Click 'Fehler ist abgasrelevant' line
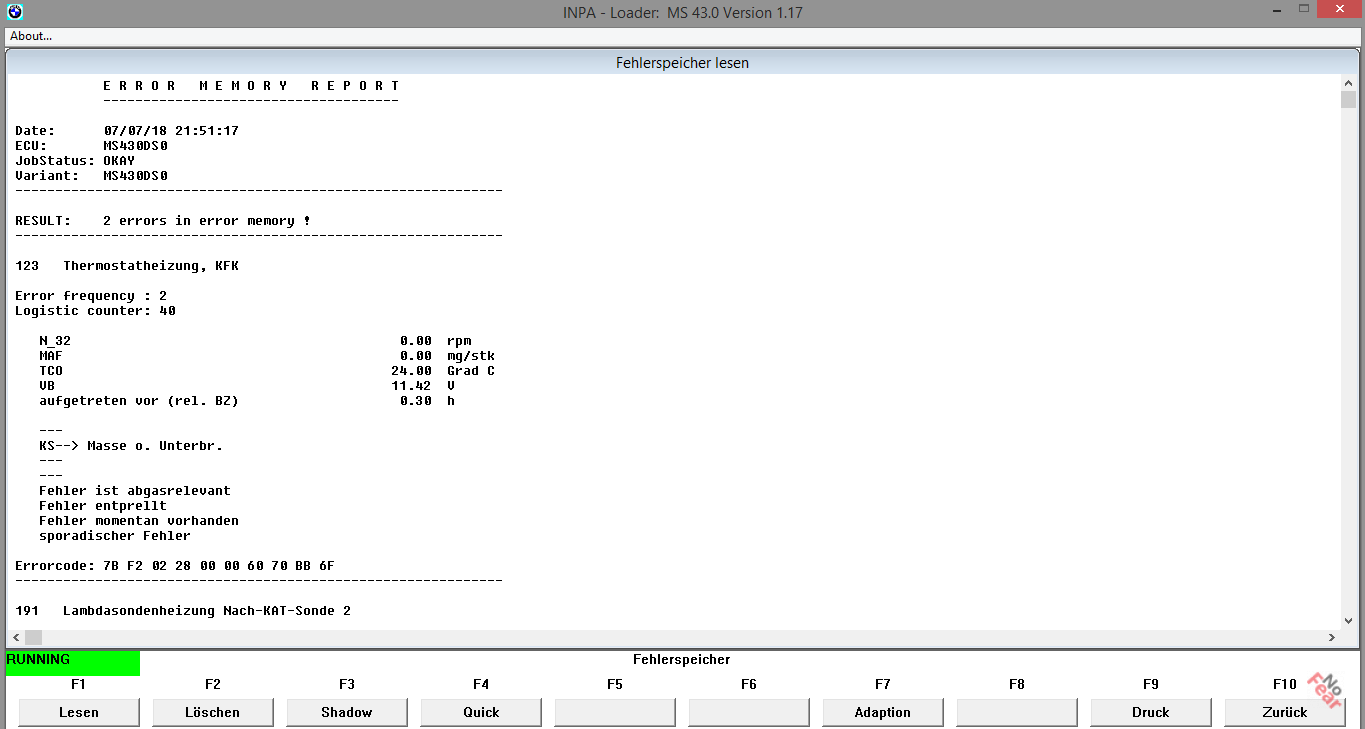1365x729 pixels. click(x=135, y=491)
